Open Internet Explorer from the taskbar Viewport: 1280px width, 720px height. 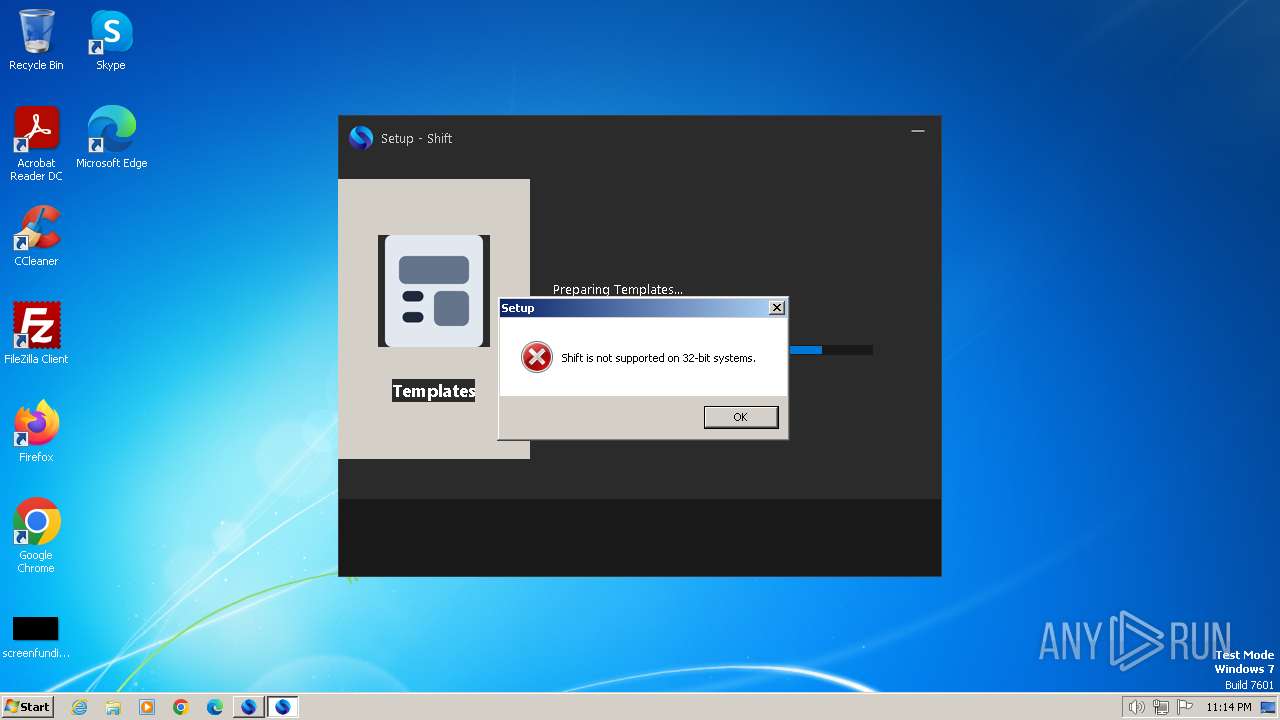tap(79, 707)
